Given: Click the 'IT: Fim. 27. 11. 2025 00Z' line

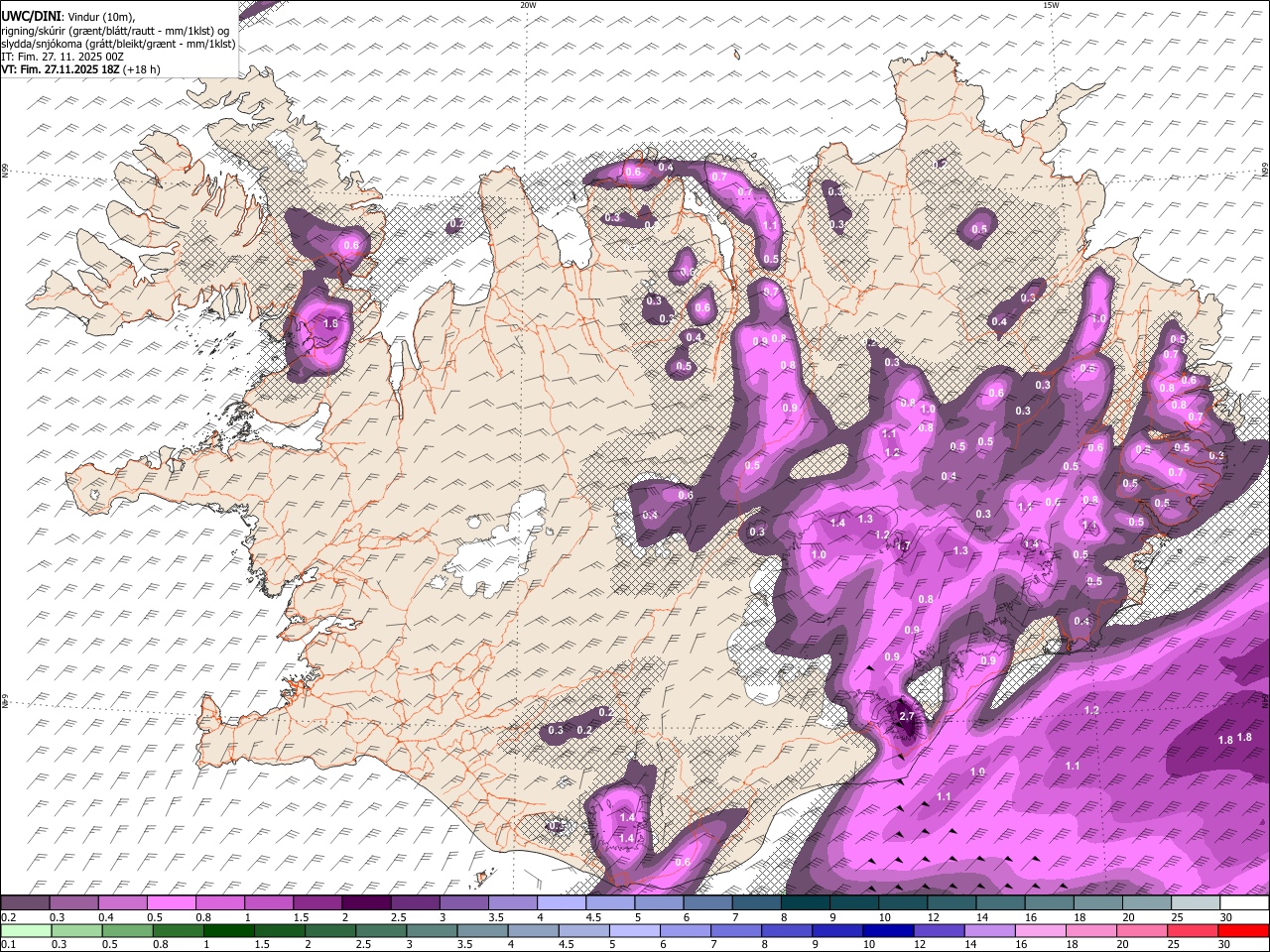Looking at the screenshot, I should click(63, 57).
